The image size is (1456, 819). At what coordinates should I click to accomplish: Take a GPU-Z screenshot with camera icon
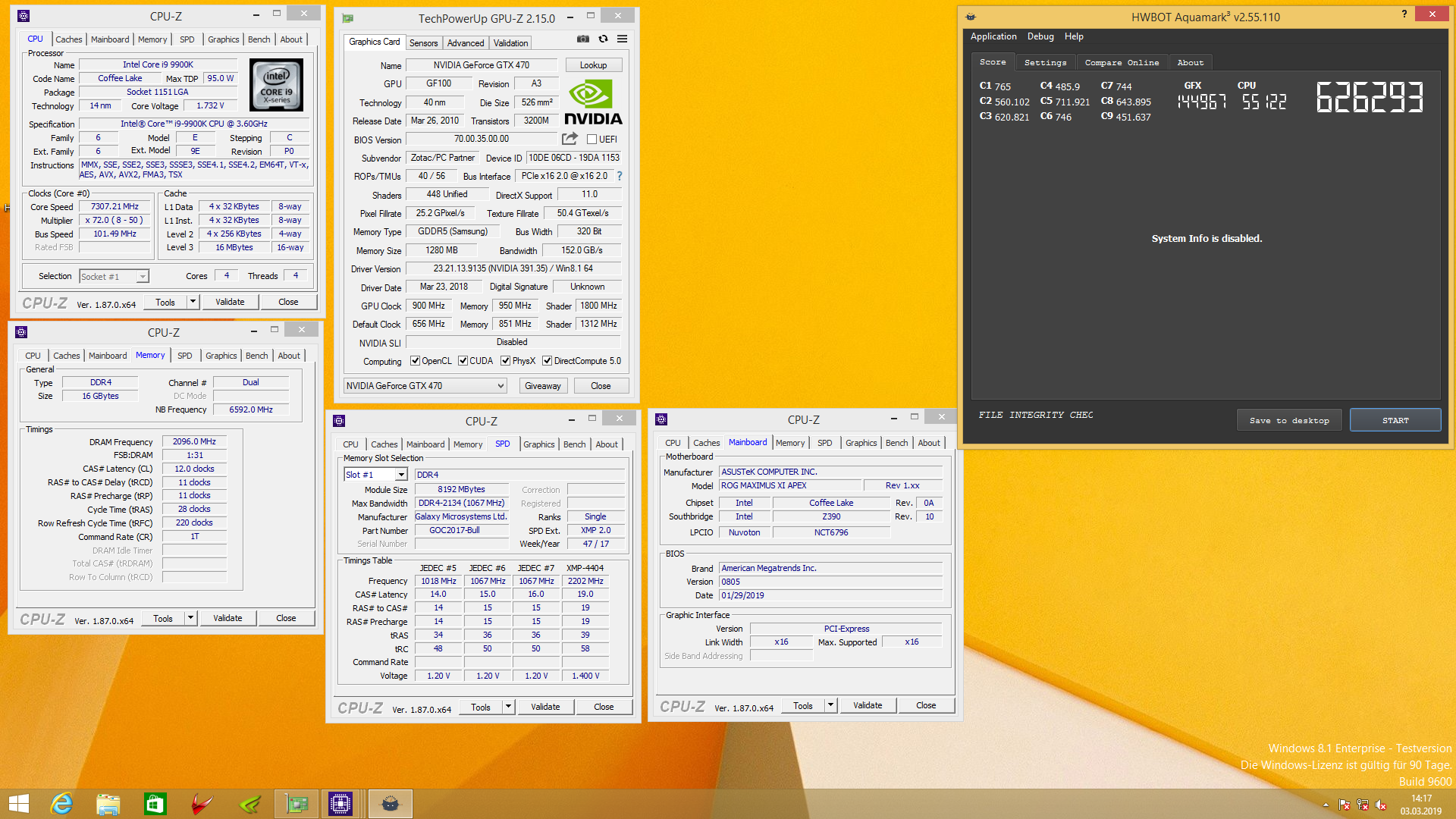point(582,39)
